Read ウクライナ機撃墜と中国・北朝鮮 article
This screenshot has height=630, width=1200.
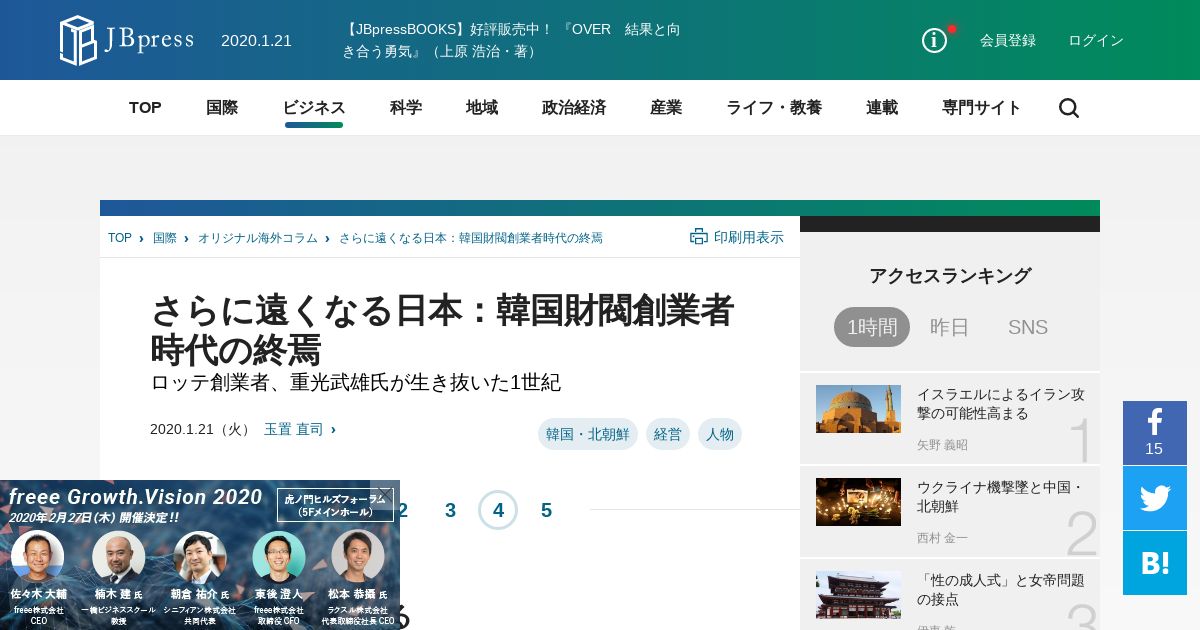[x=1001, y=497]
